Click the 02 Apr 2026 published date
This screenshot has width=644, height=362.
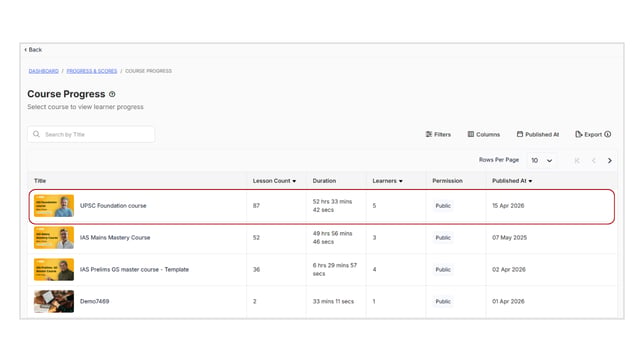pyautogui.click(x=509, y=270)
